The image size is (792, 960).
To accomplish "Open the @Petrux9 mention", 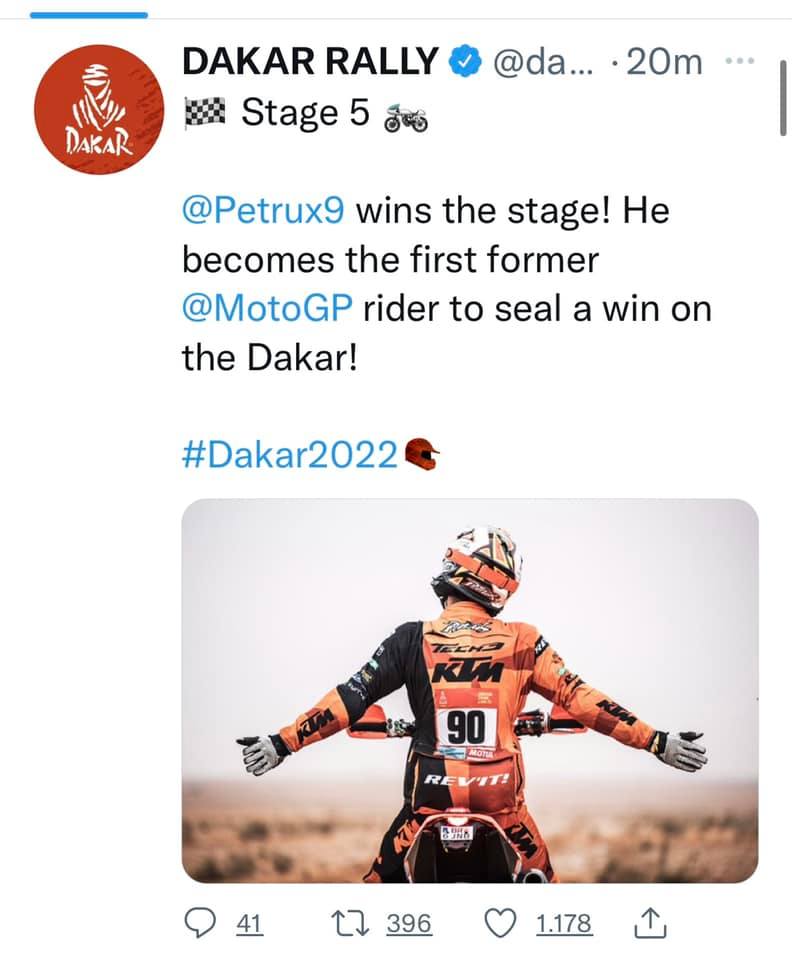I will [x=264, y=213].
